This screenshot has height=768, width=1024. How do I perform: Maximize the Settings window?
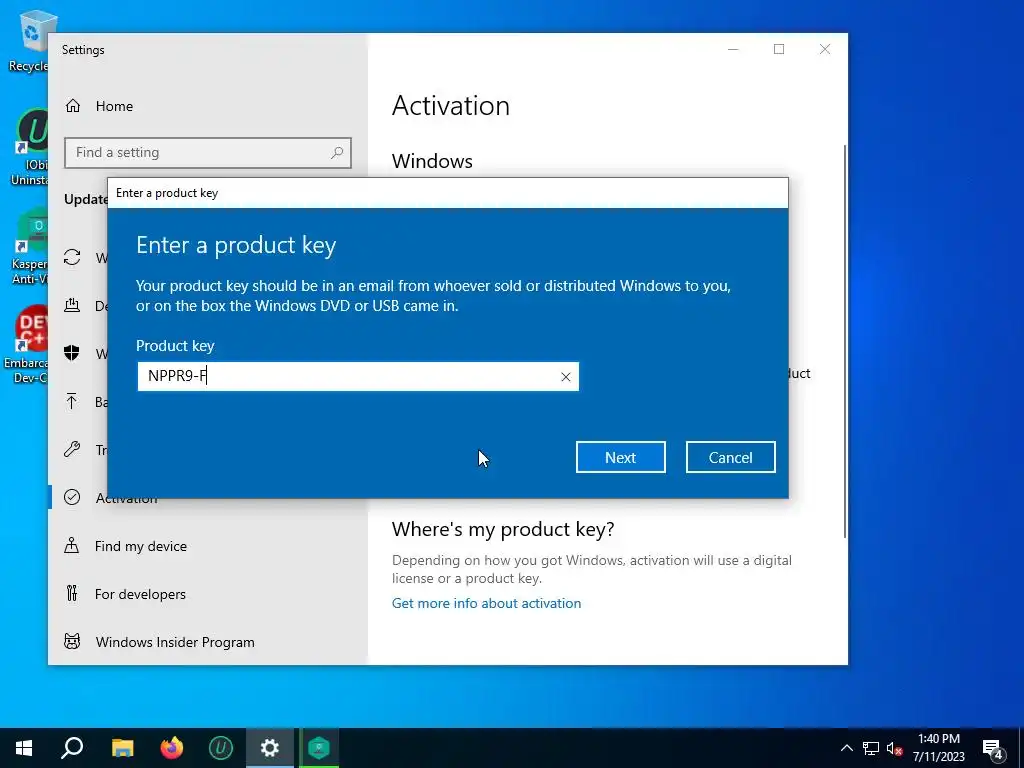coord(778,50)
